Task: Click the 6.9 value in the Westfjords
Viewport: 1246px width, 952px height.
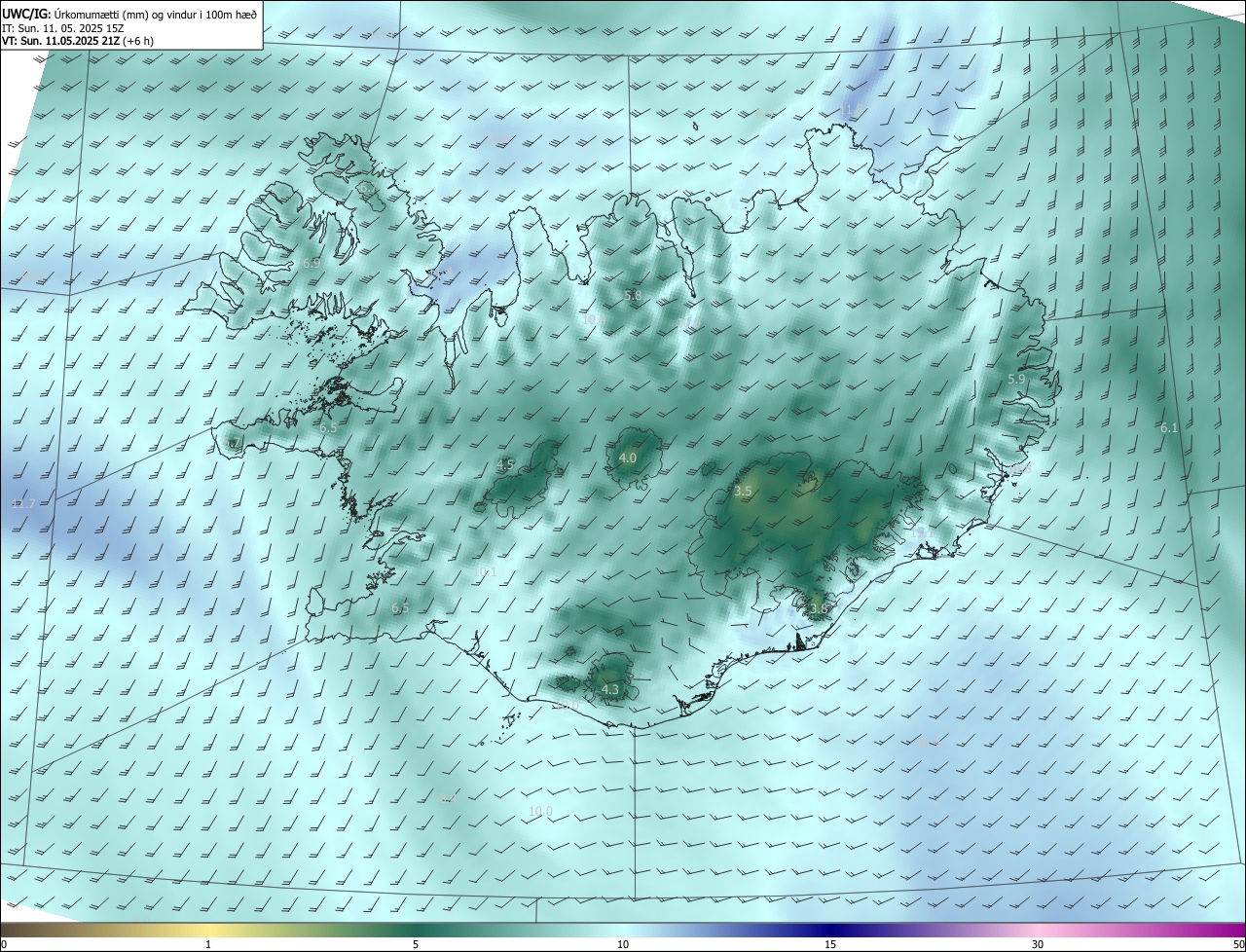Action: point(311,263)
